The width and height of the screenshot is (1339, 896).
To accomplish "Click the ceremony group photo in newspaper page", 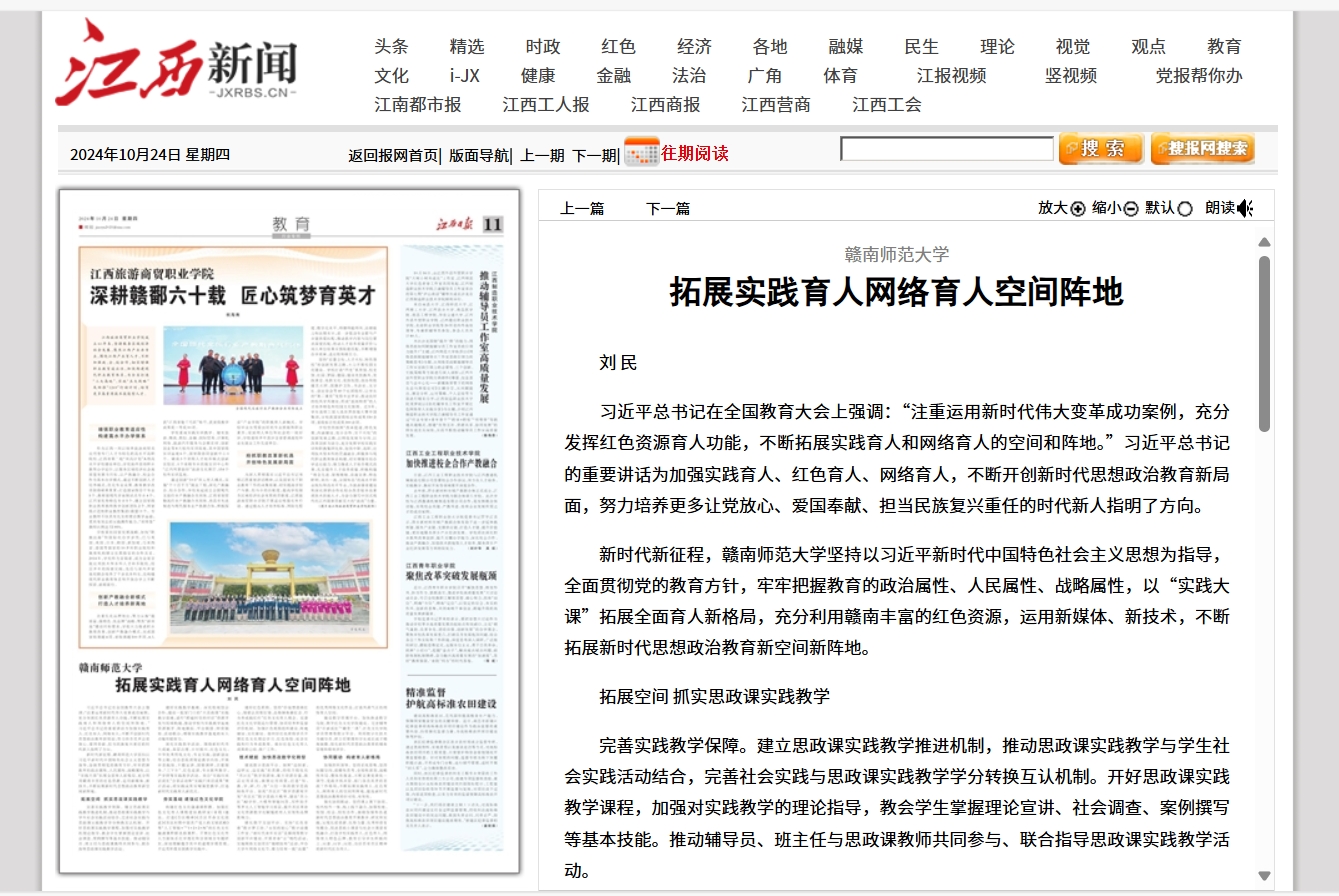I will (233, 366).
